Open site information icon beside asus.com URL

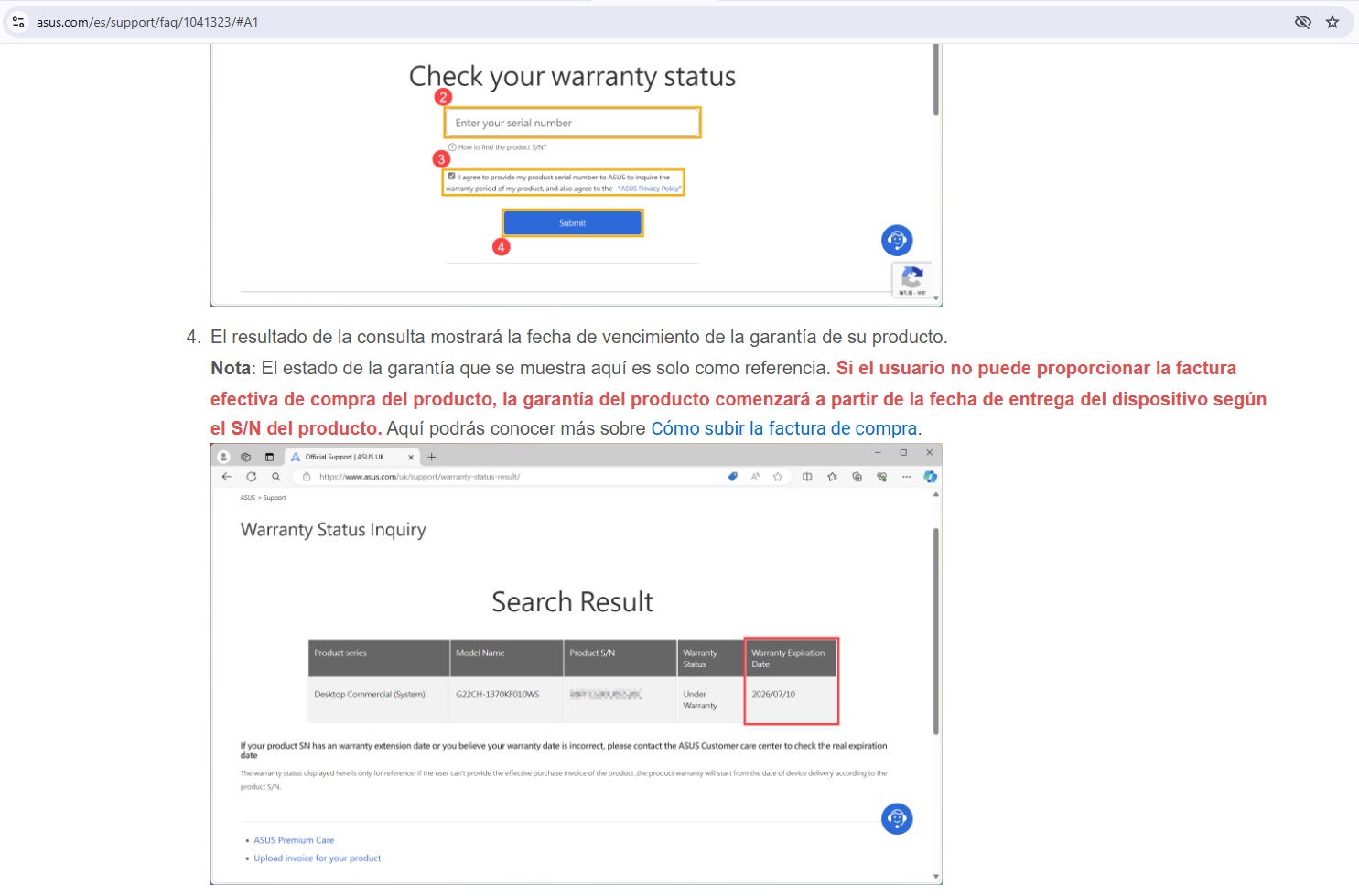(18, 22)
